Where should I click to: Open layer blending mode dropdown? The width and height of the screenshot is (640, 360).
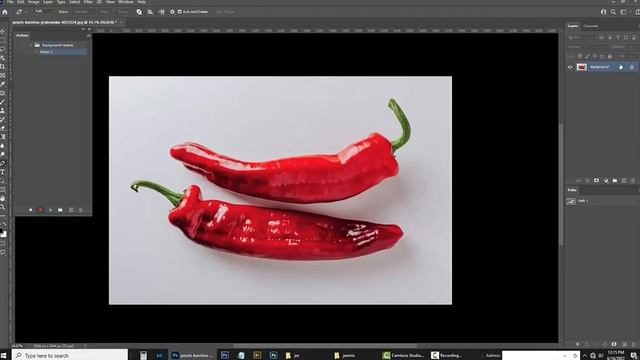588,47
